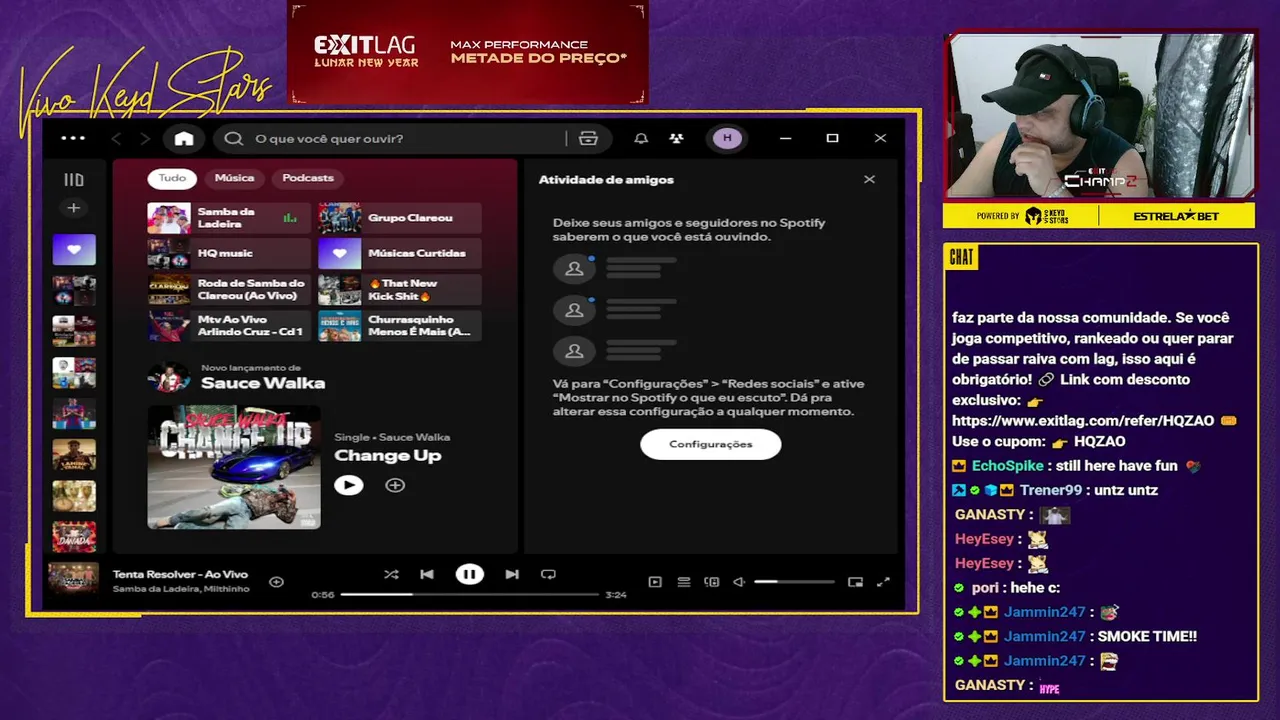Open the sidebar DANADA playlist thumbnail
The width and height of the screenshot is (1280, 720).
[74, 537]
